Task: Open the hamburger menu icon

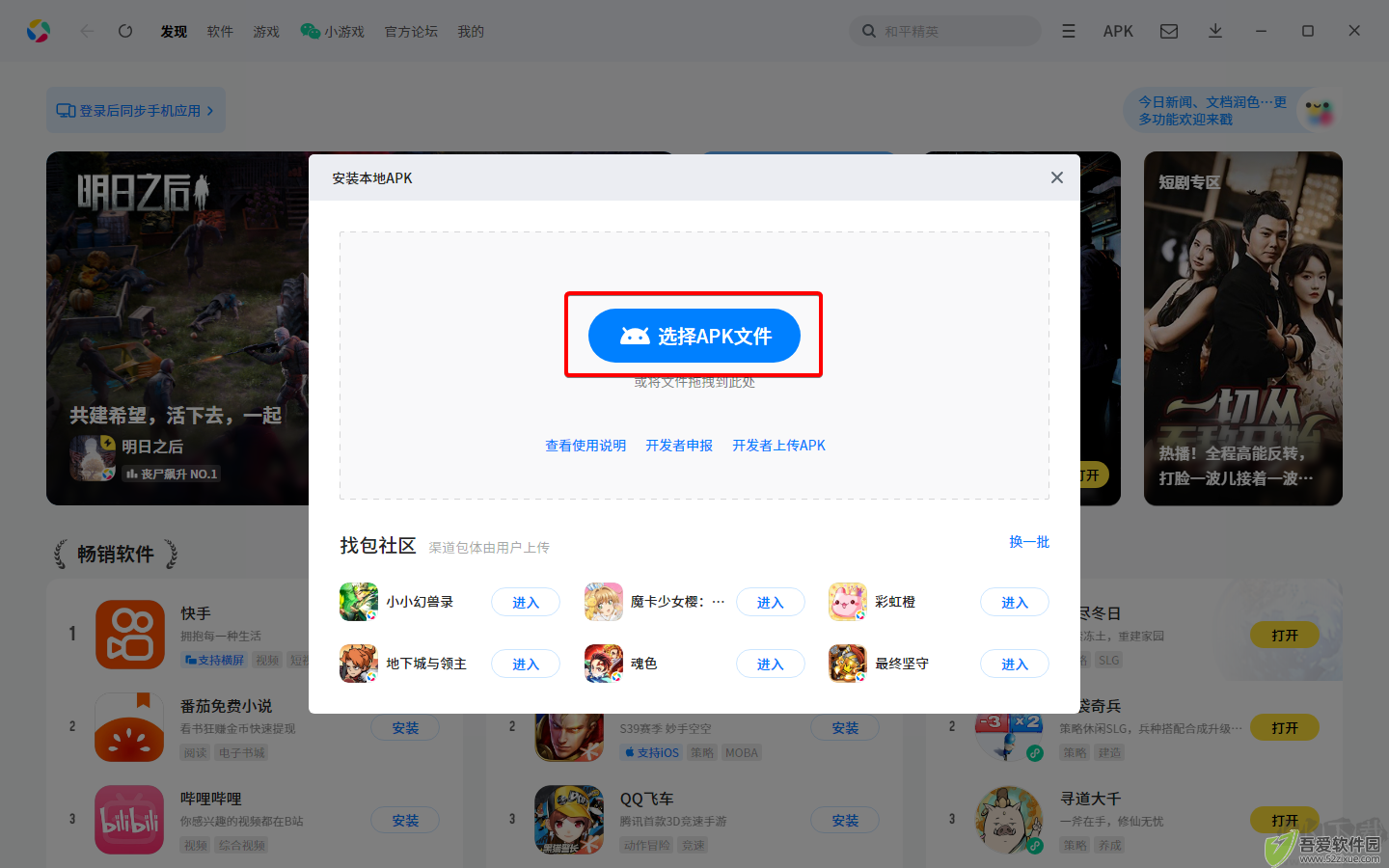Action: (x=1069, y=31)
